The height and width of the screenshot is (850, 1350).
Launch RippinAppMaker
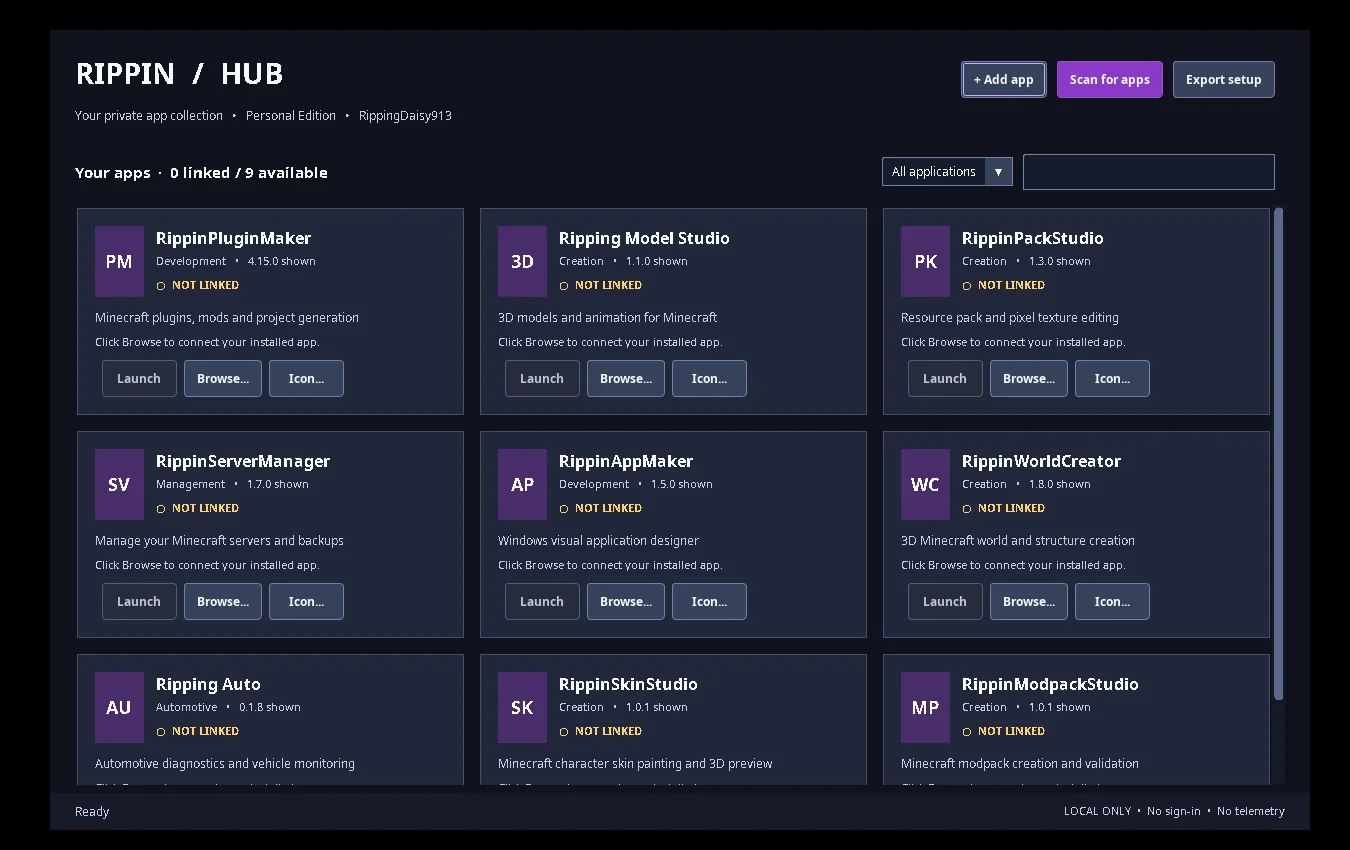(542, 602)
